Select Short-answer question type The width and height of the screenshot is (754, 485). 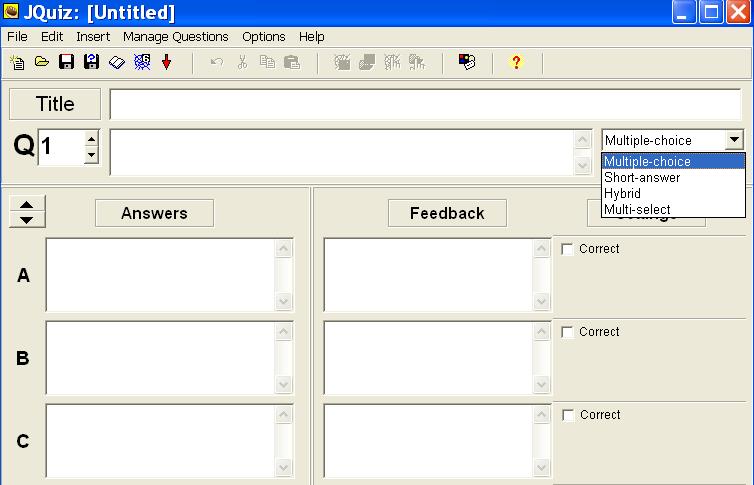673,177
